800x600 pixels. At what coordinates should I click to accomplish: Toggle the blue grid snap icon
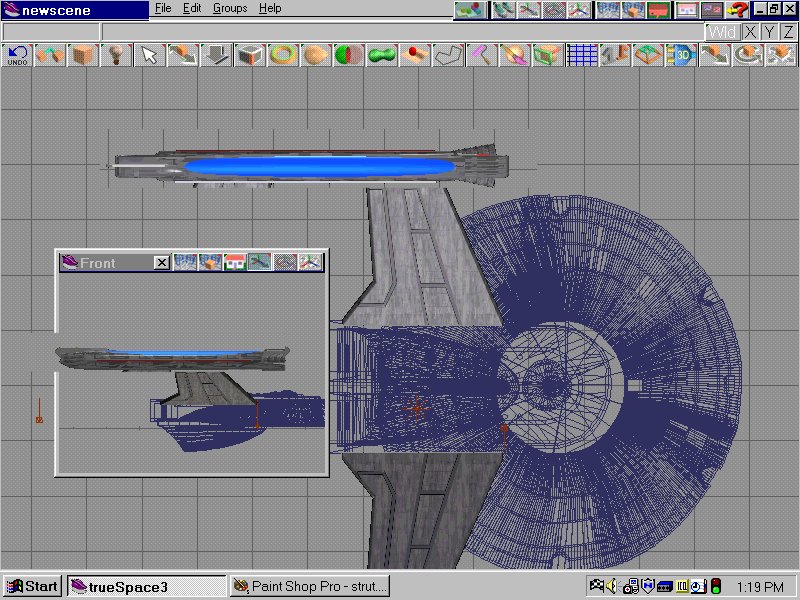582,55
